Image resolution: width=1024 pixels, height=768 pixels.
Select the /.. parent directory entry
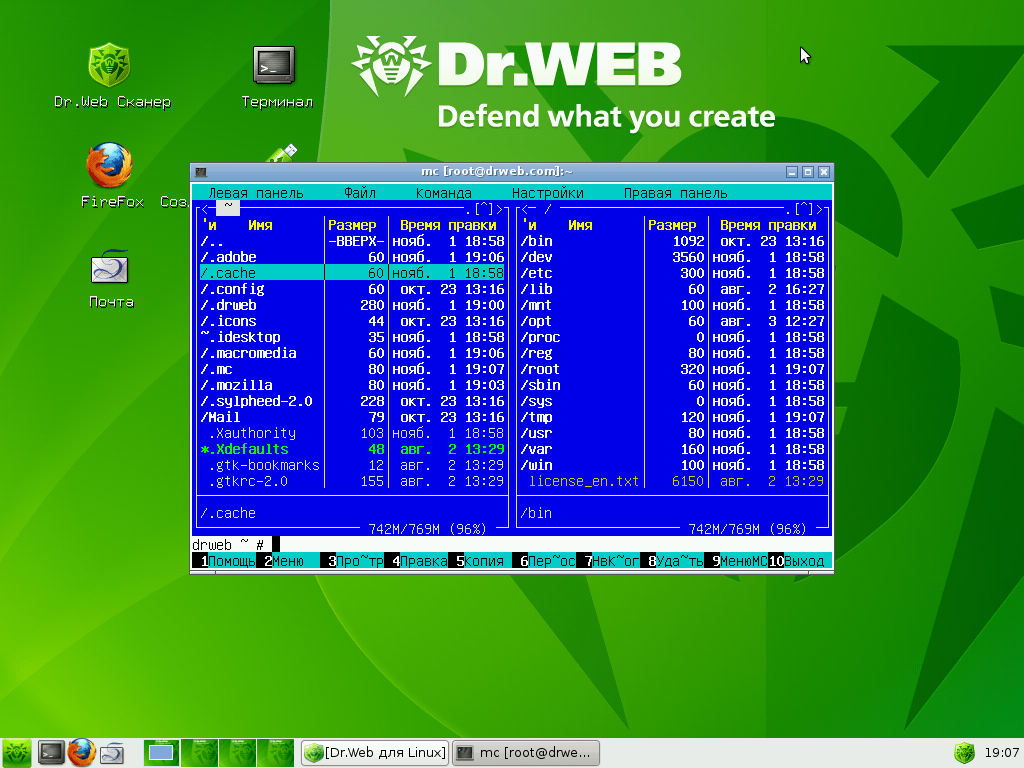tap(352, 241)
